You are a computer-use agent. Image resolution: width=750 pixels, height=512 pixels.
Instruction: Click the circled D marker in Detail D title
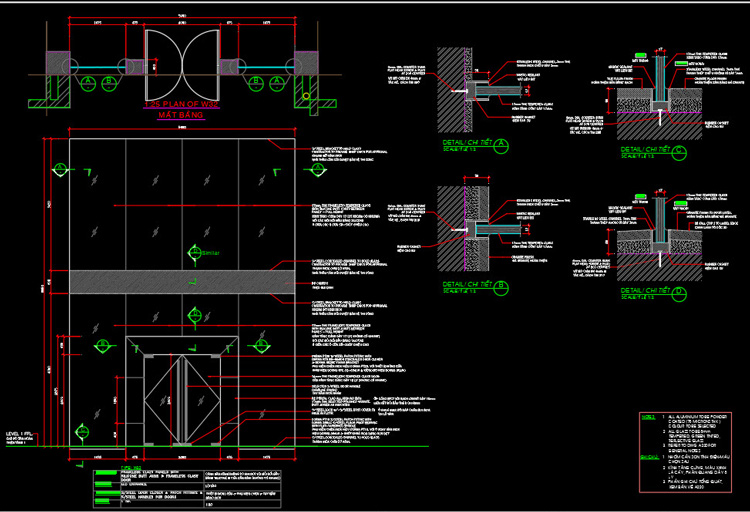pyautogui.click(x=679, y=291)
